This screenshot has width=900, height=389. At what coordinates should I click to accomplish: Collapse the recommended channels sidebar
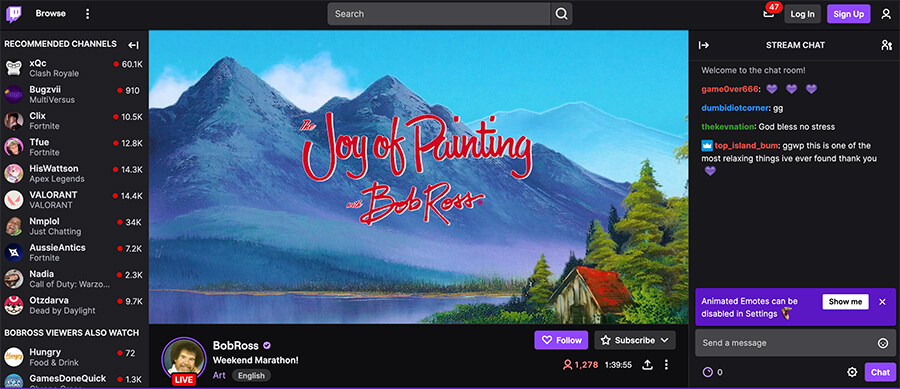tap(134, 45)
